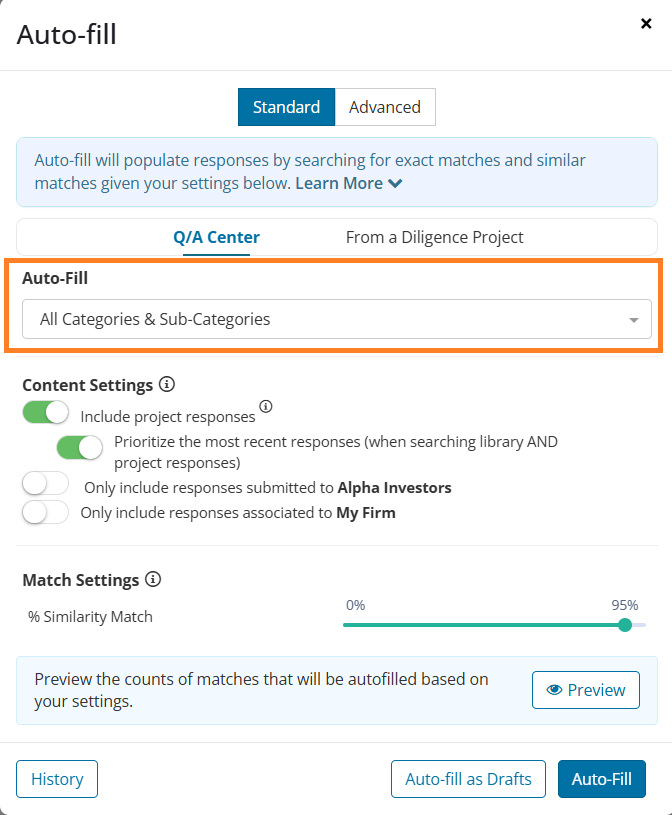Enable only responses associated to My Firm

[46, 512]
